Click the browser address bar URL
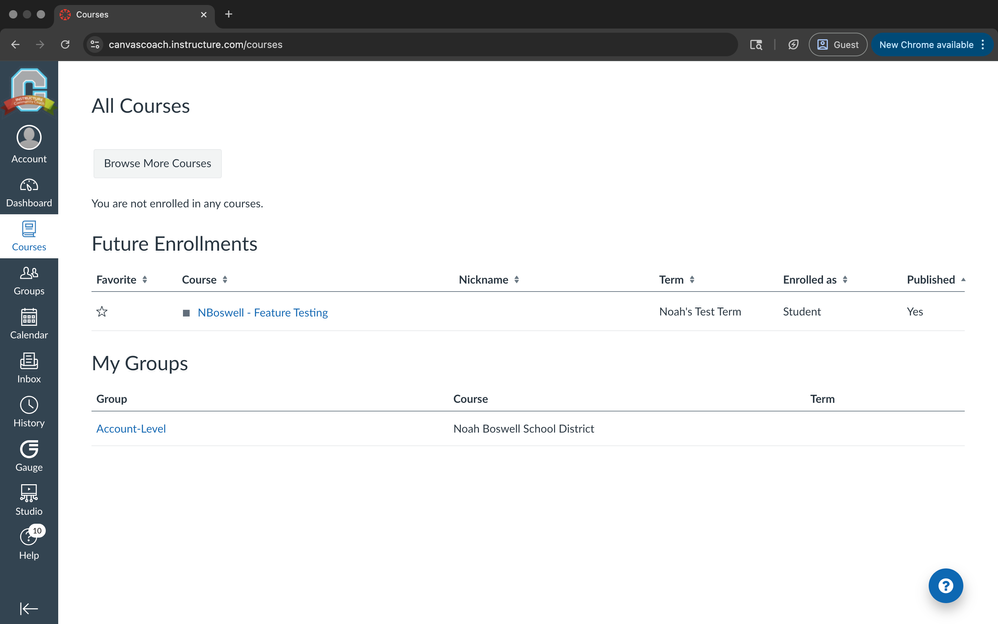The width and height of the screenshot is (998, 624). (400, 45)
